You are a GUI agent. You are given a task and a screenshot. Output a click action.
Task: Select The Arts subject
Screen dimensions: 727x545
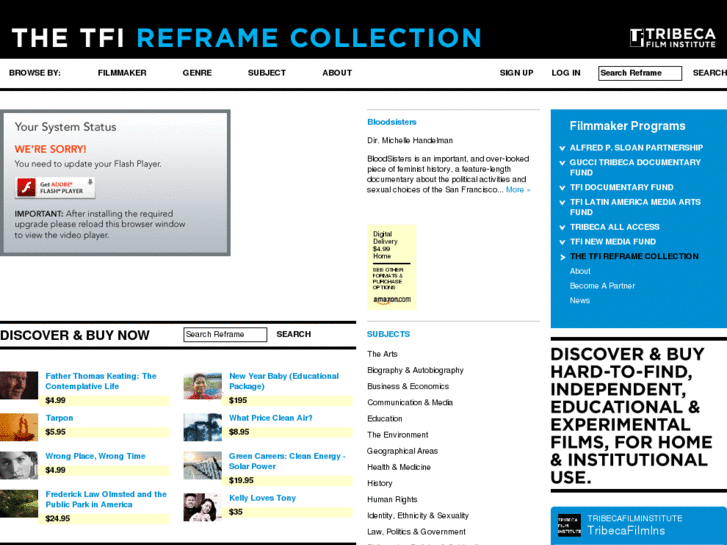(x=382, y=354)
